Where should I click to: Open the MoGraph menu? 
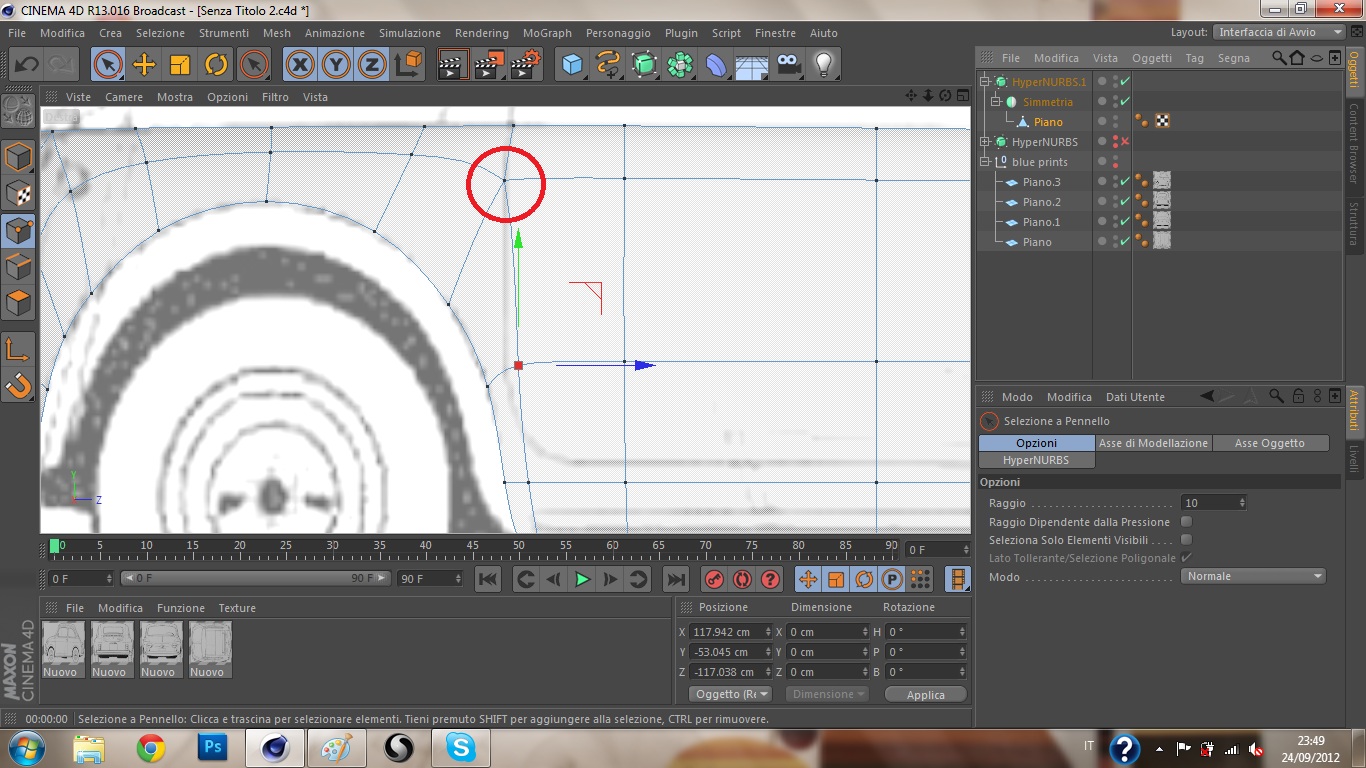point(547,33)
